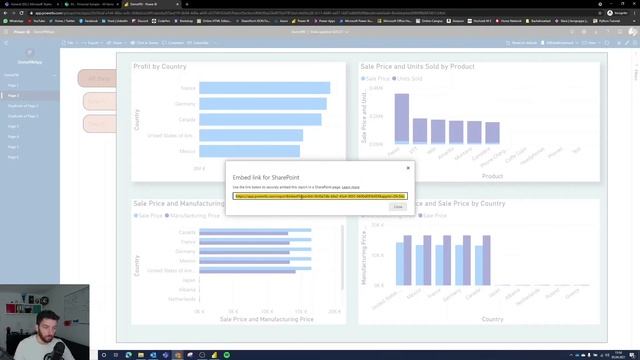This screenshot has height=360, width=640.
Task: Open File Explorer from the taskbar
Action: tap(141, 355)
